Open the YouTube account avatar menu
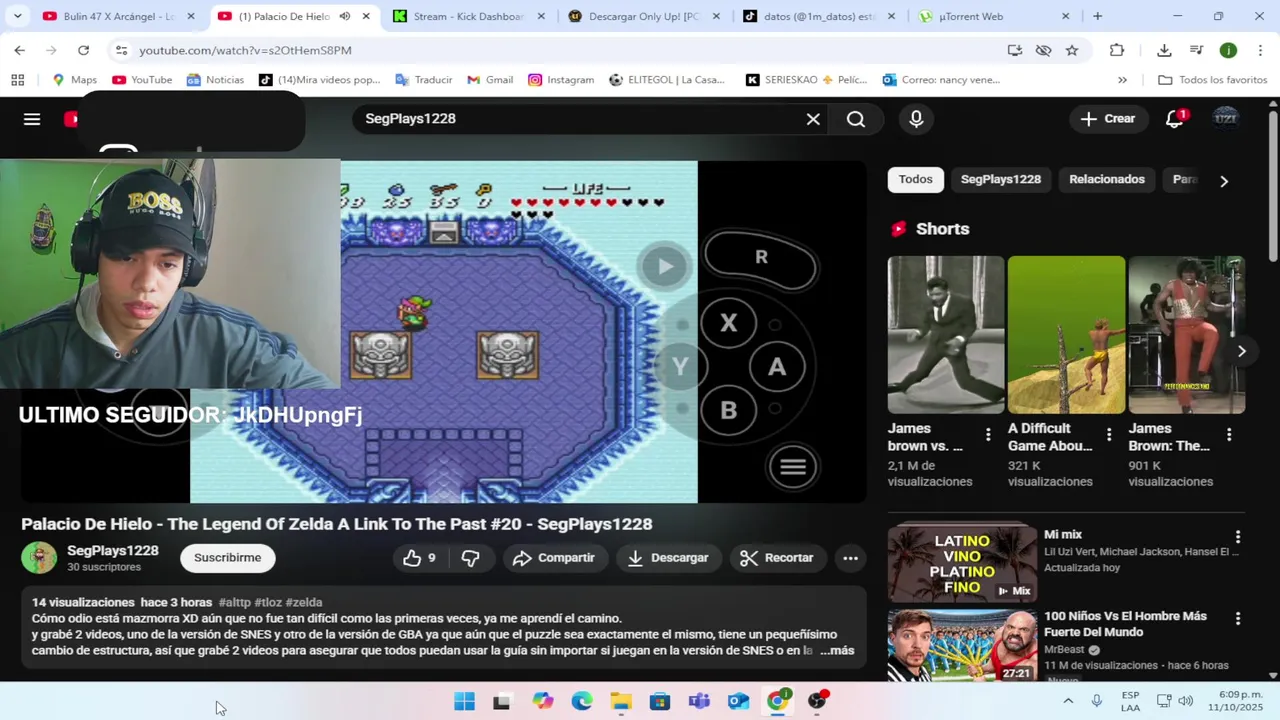The image size is (1280, 720). 1225,118
